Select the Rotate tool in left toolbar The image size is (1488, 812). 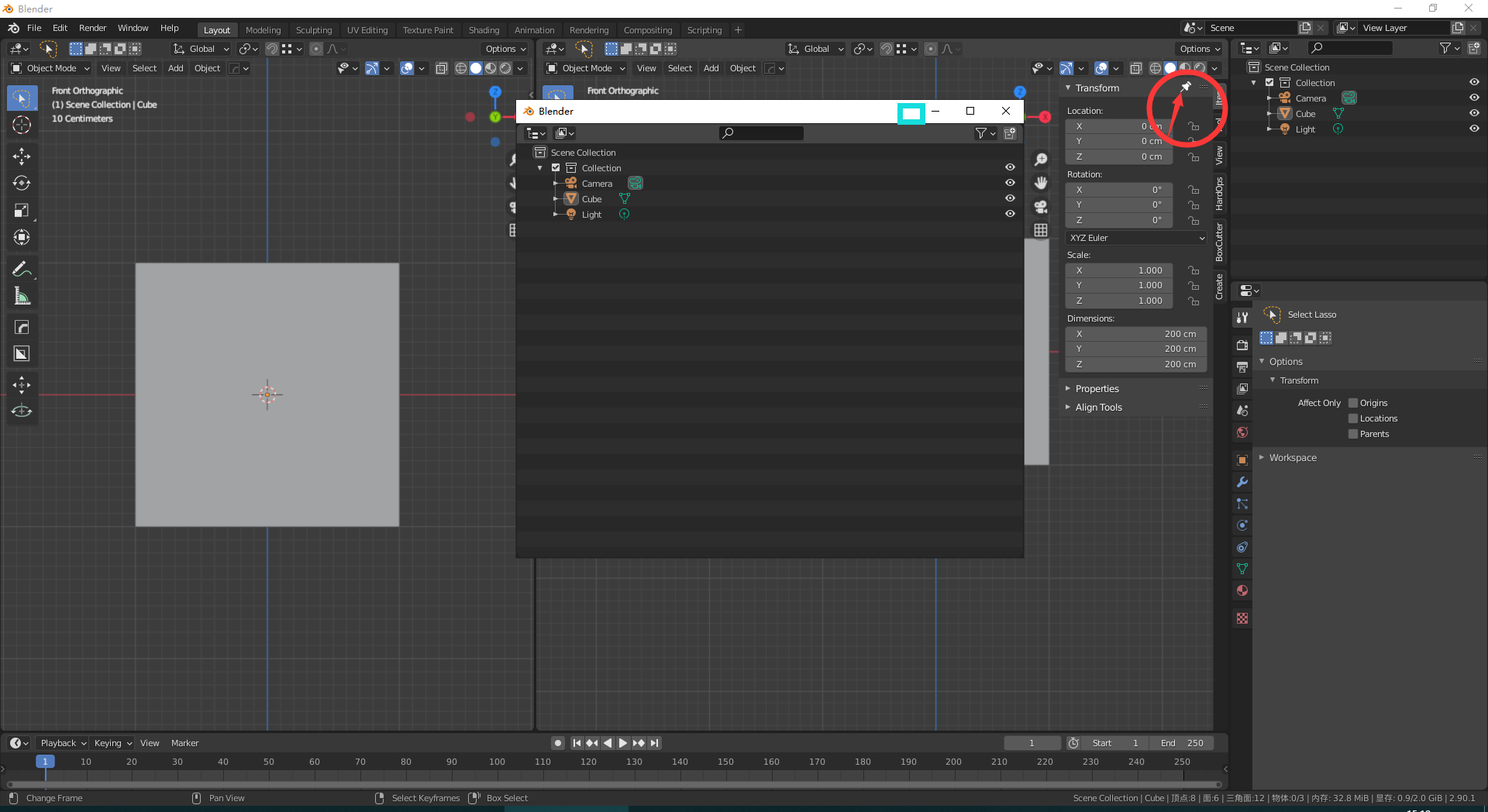point(22,184)
